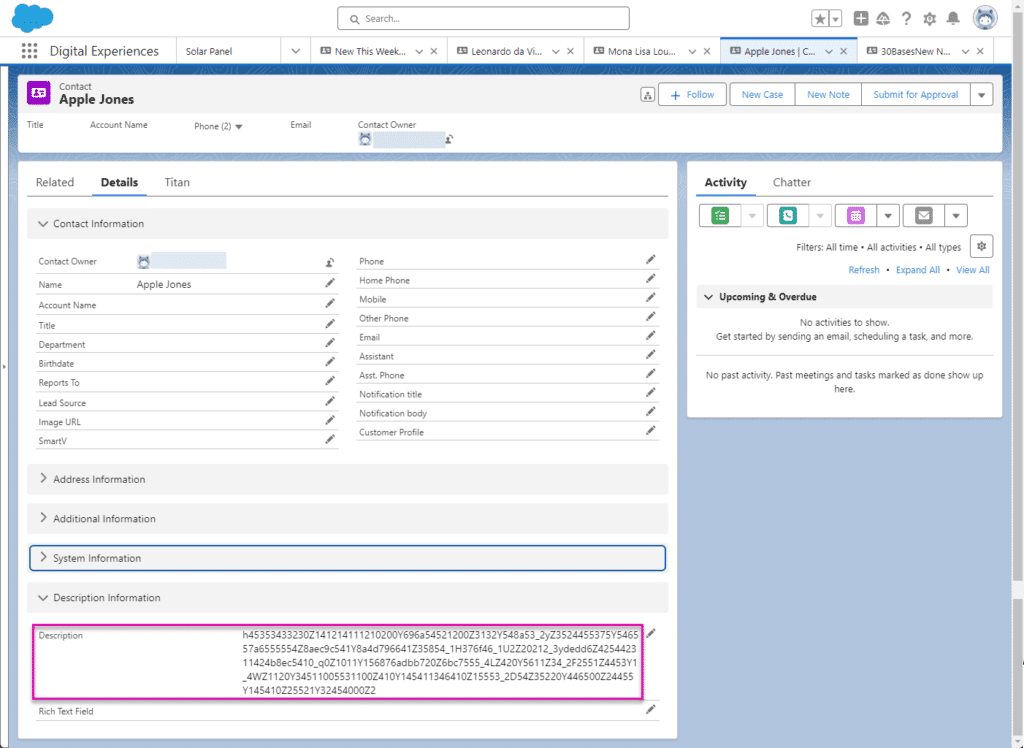The image size is (1024, 748).
Task: Edit the Description field via pencil icon
Action: (651, 633)
